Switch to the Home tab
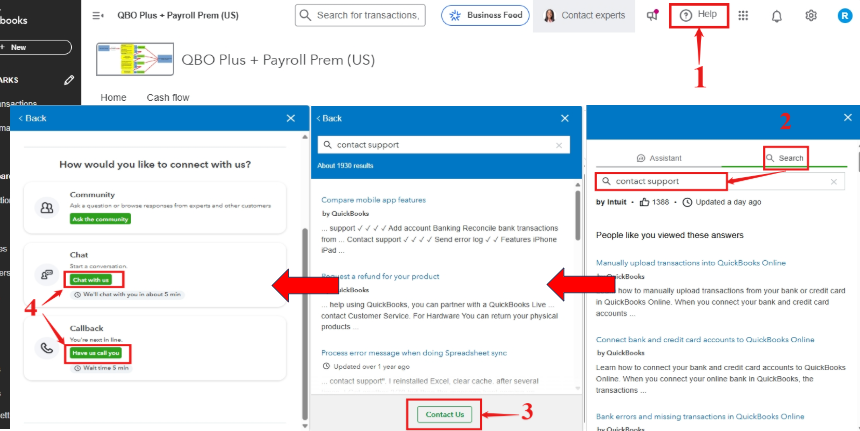 tap(114, 98)
